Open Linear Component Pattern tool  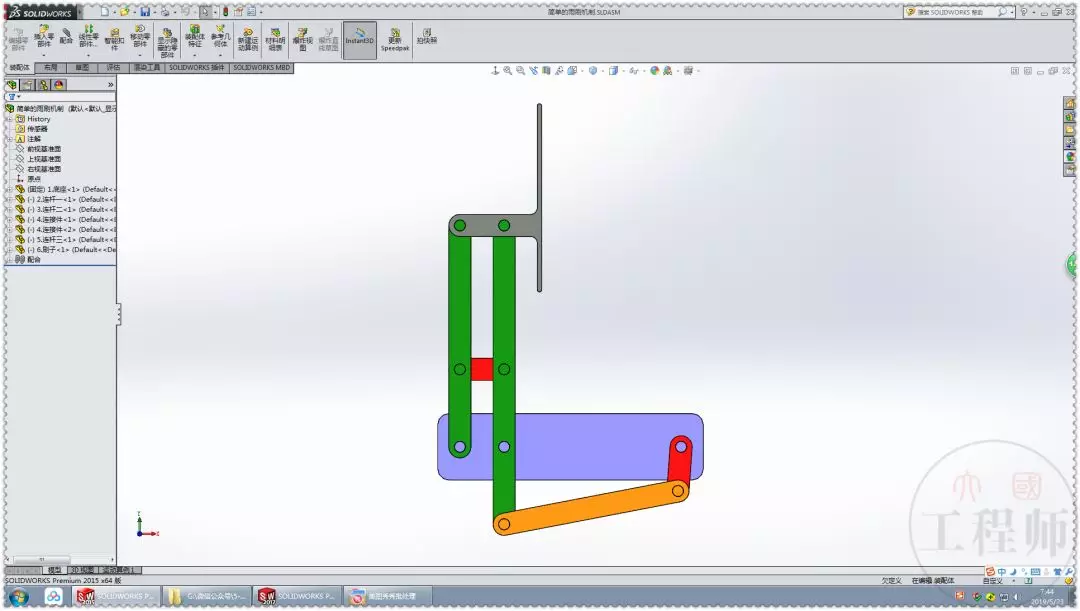pos(88,39)
